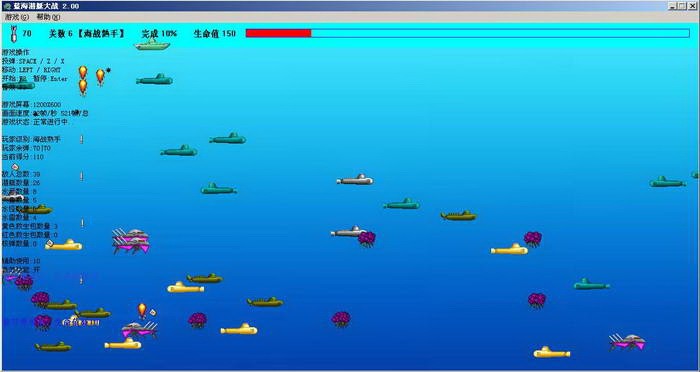Minimize the game window

tap(672, 6)
